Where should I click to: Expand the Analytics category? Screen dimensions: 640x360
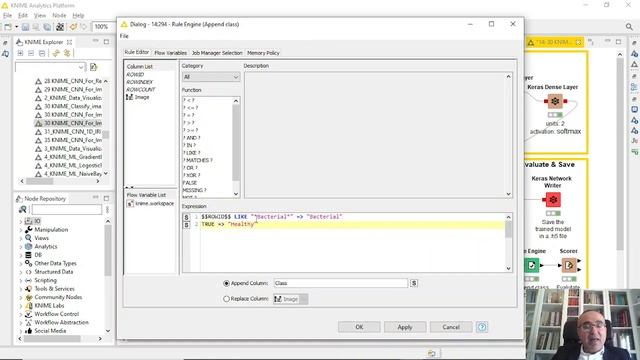[21, 247]
